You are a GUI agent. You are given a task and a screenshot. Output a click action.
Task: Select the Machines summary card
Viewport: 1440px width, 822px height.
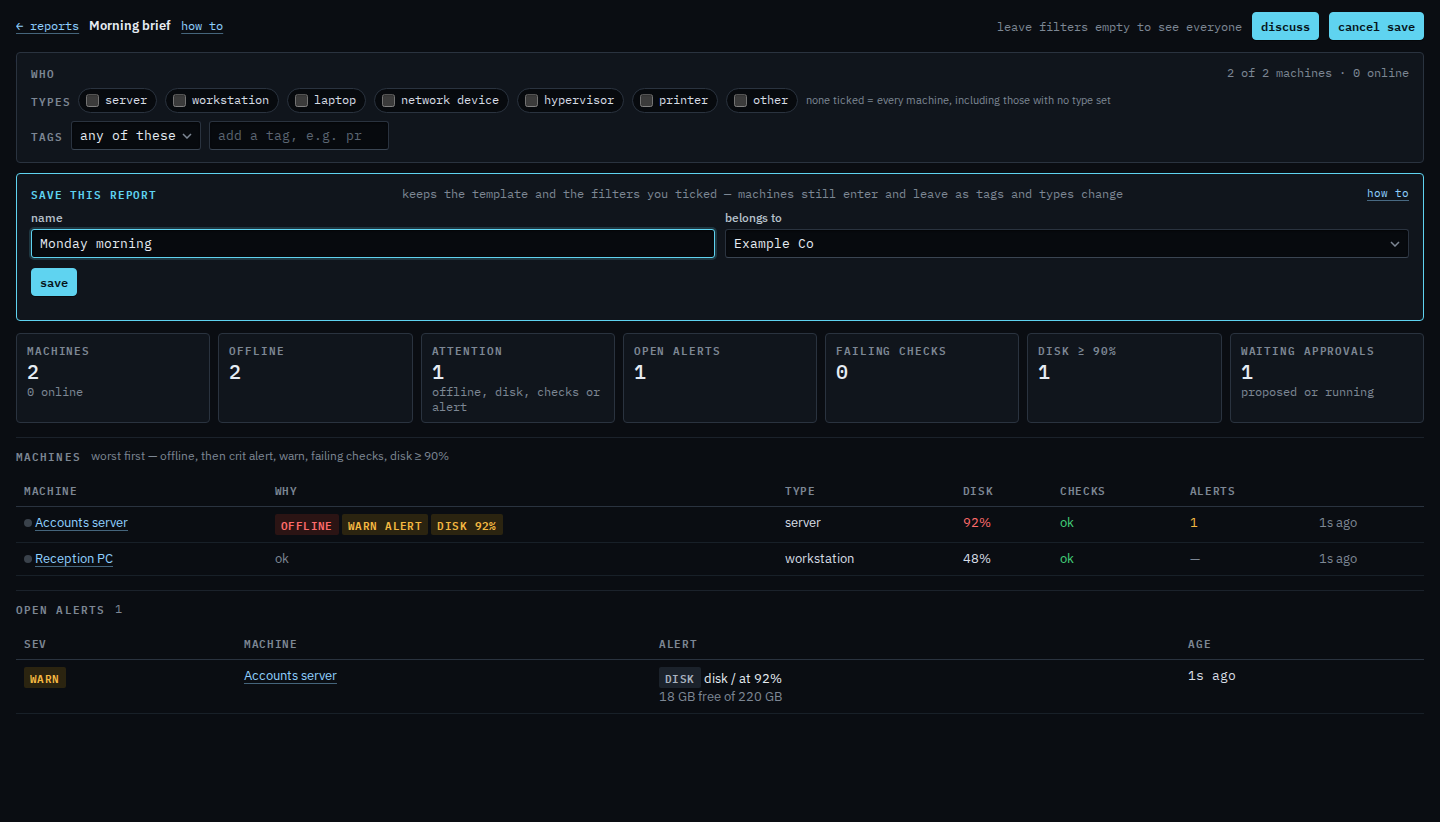(113, 378)
